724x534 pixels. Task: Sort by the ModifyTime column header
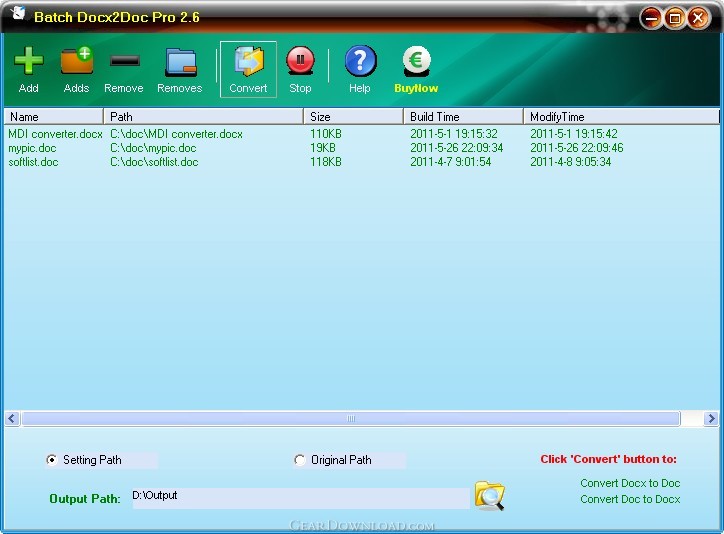pos(621,116)
